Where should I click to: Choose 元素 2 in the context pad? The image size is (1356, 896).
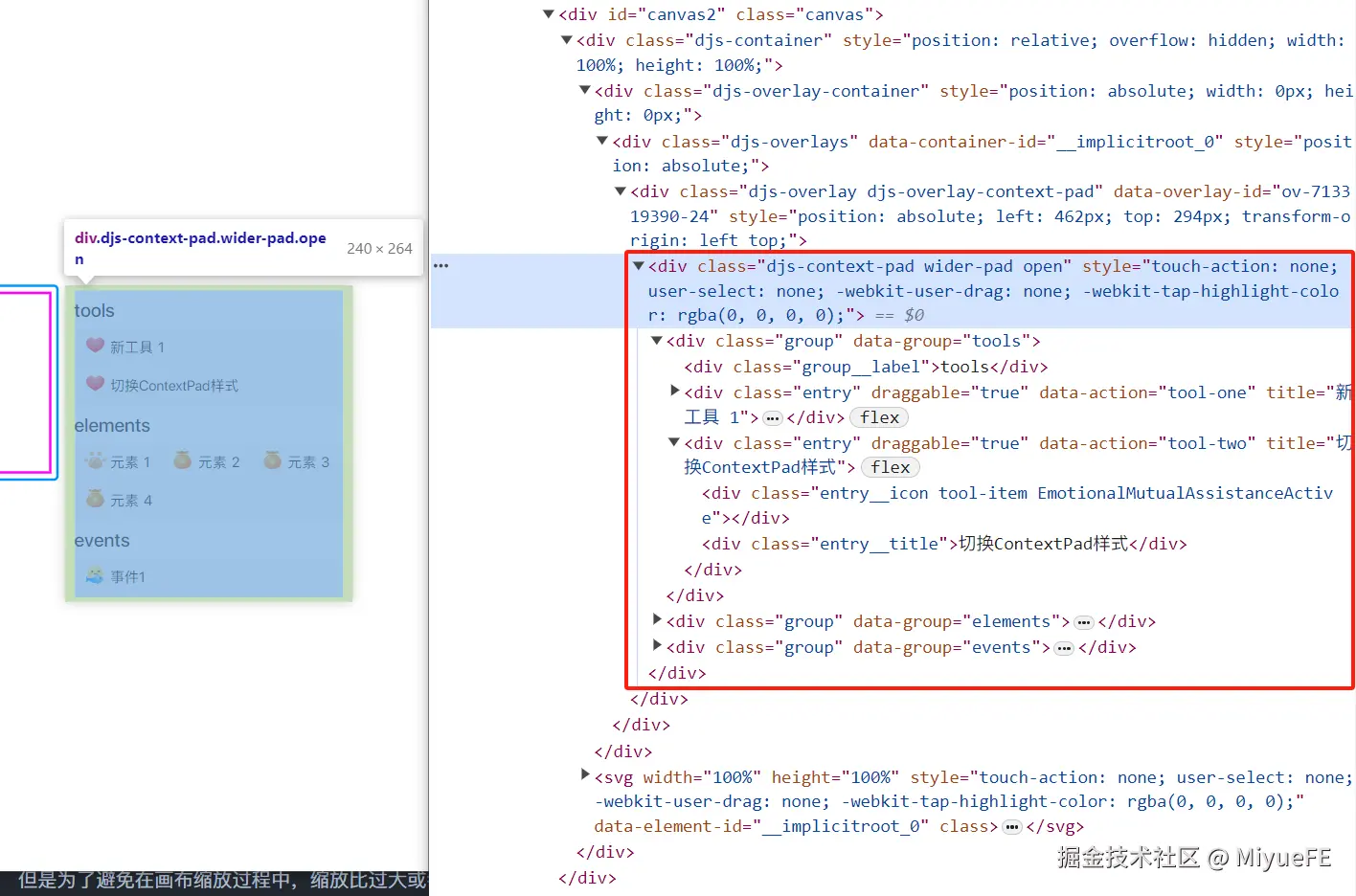point(206,461)
